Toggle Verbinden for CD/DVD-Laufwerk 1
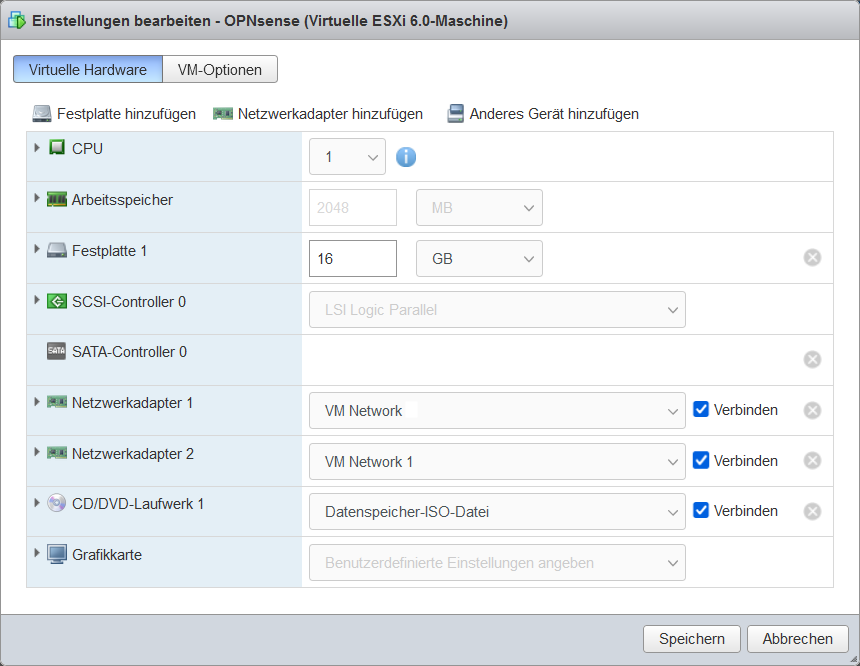Screen dimensions: 860x666 pos(701,511)
